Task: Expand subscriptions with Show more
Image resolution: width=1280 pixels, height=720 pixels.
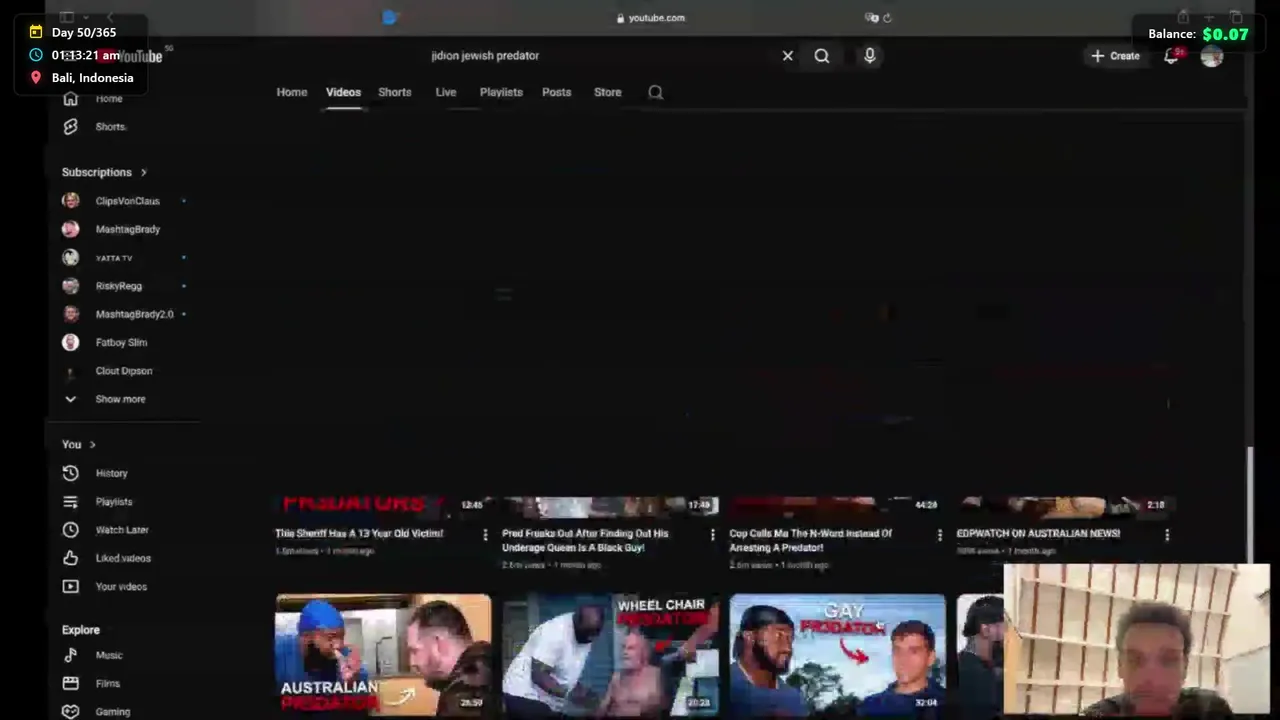Action: [x=120, y=399]
